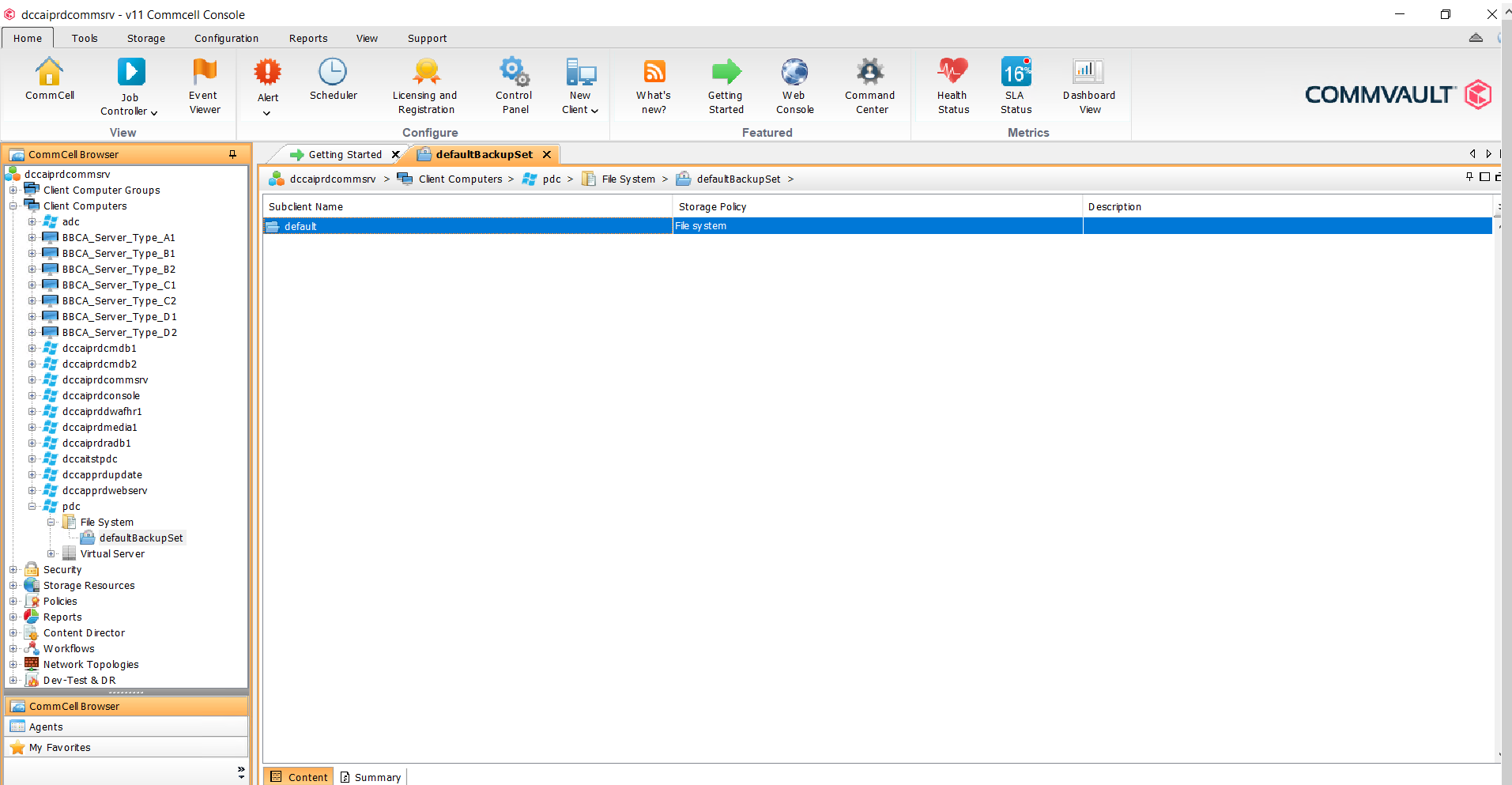Screen dimensions: 1512x785
Task: Open the Scheduler
Action: [x=333, y=79]
